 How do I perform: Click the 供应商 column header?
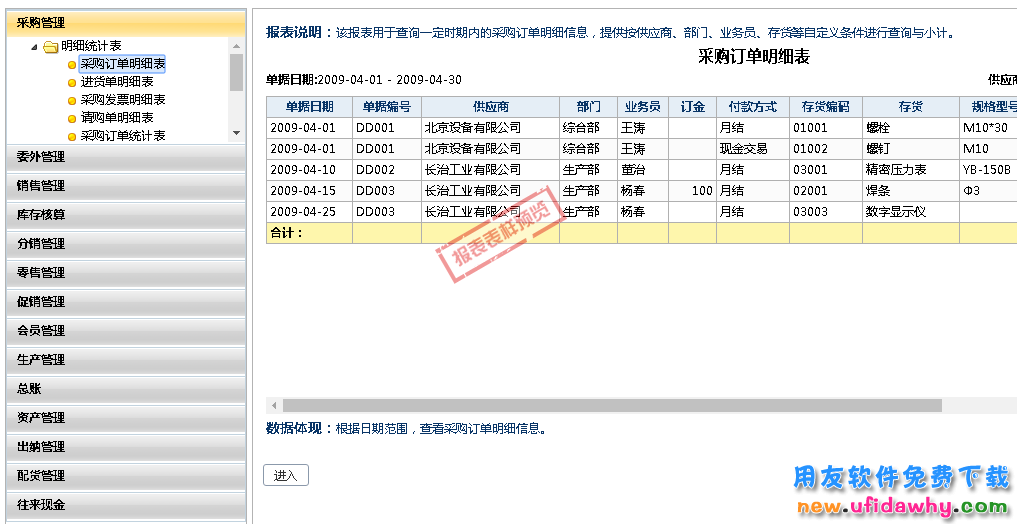[490, 107]
